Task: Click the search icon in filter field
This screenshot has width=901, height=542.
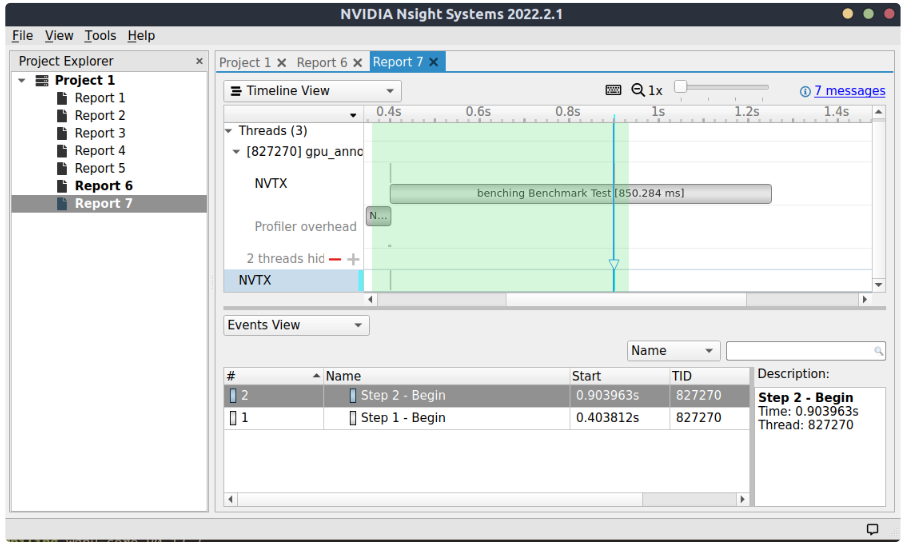Action: [x=879, y=351]
